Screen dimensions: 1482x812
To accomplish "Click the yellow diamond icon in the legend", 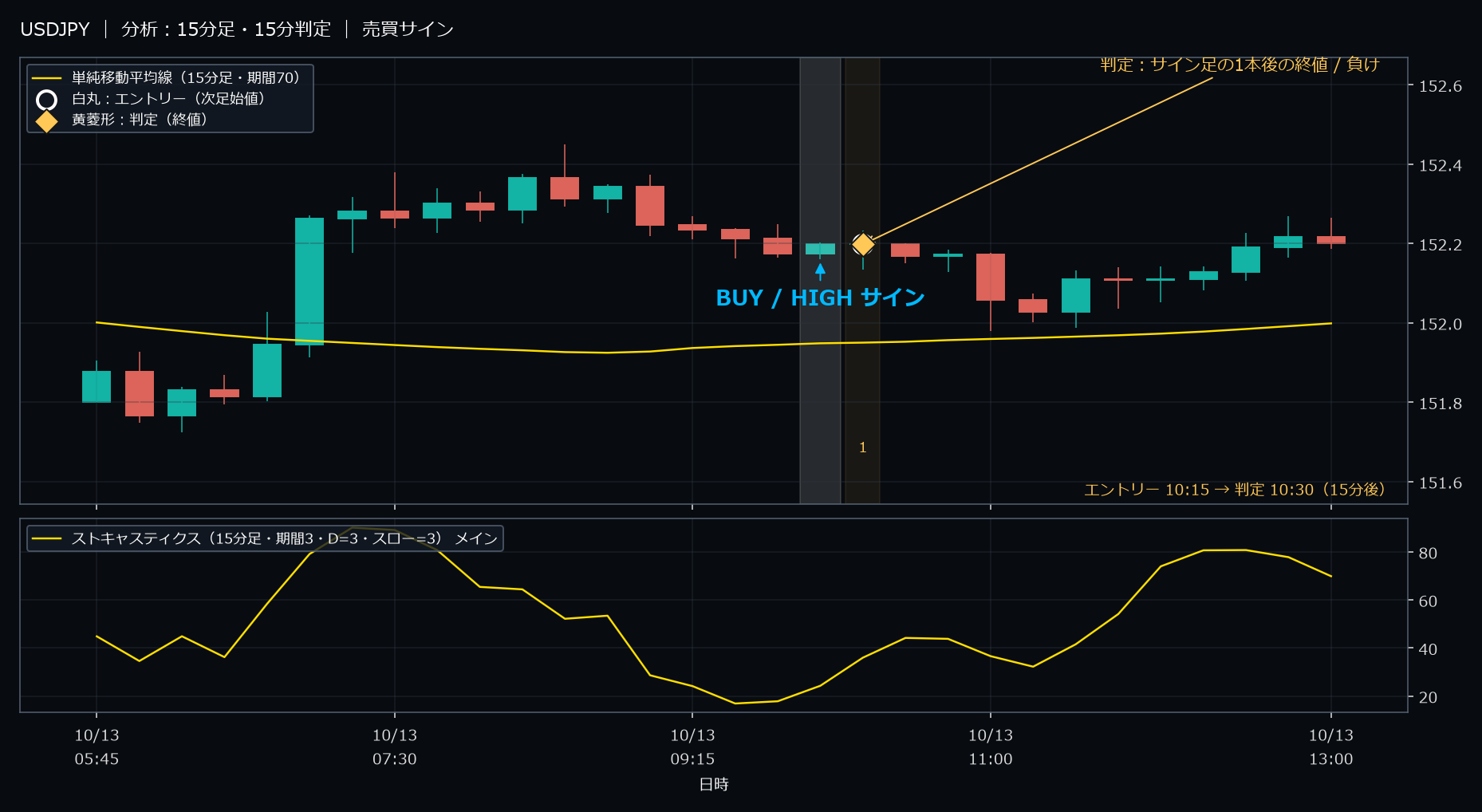I will (47, 121).
